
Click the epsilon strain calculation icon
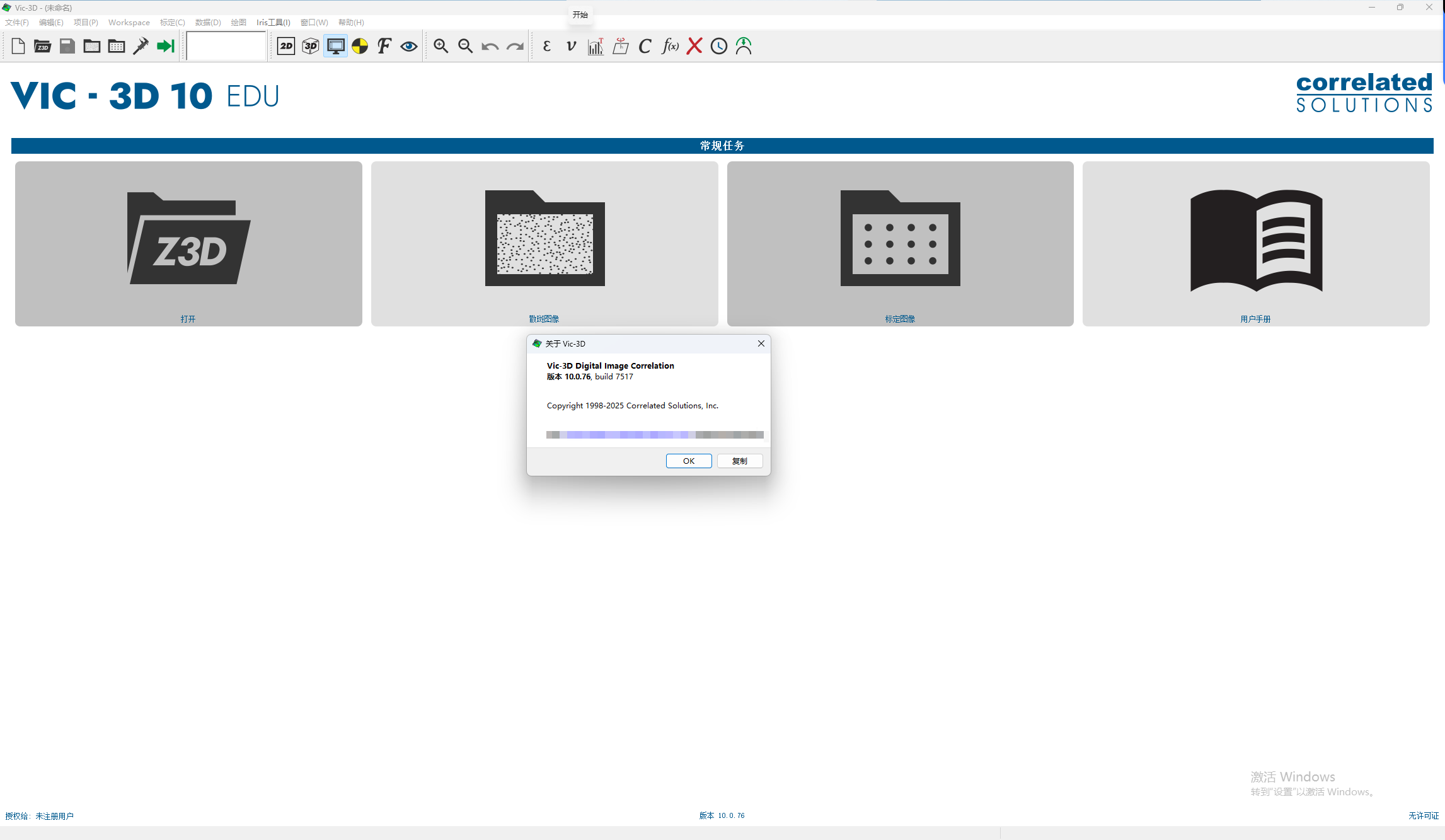tap(546, 46)
